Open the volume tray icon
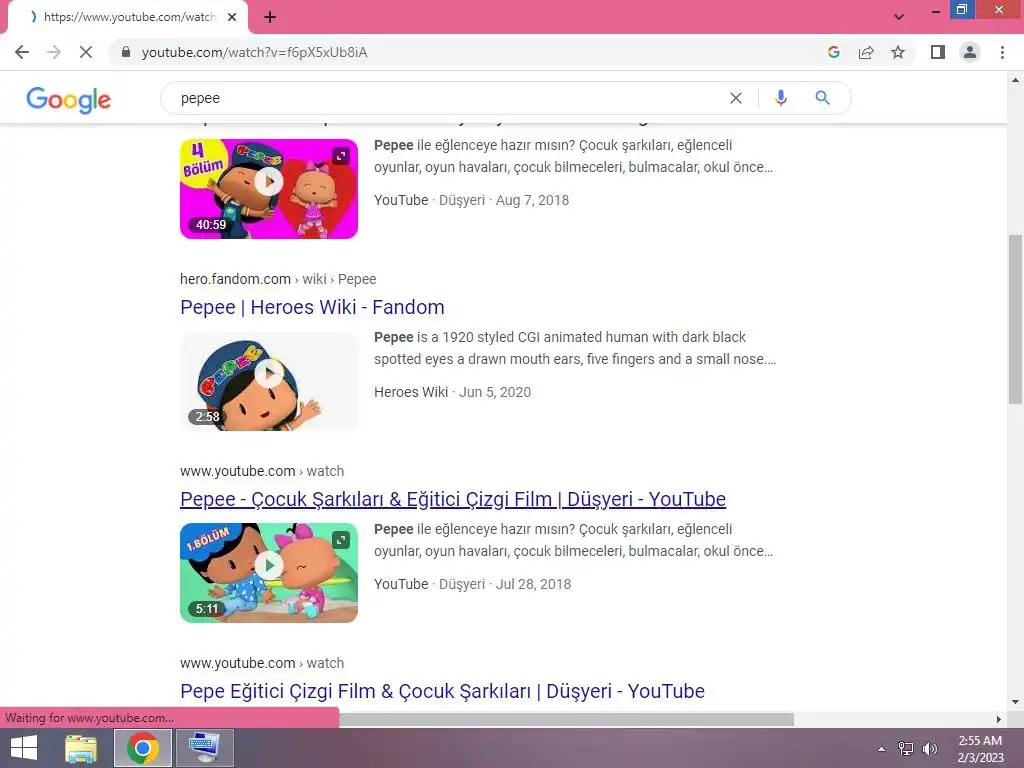The height and width of the screenshot is (768, 1024). tap(930, 749)
